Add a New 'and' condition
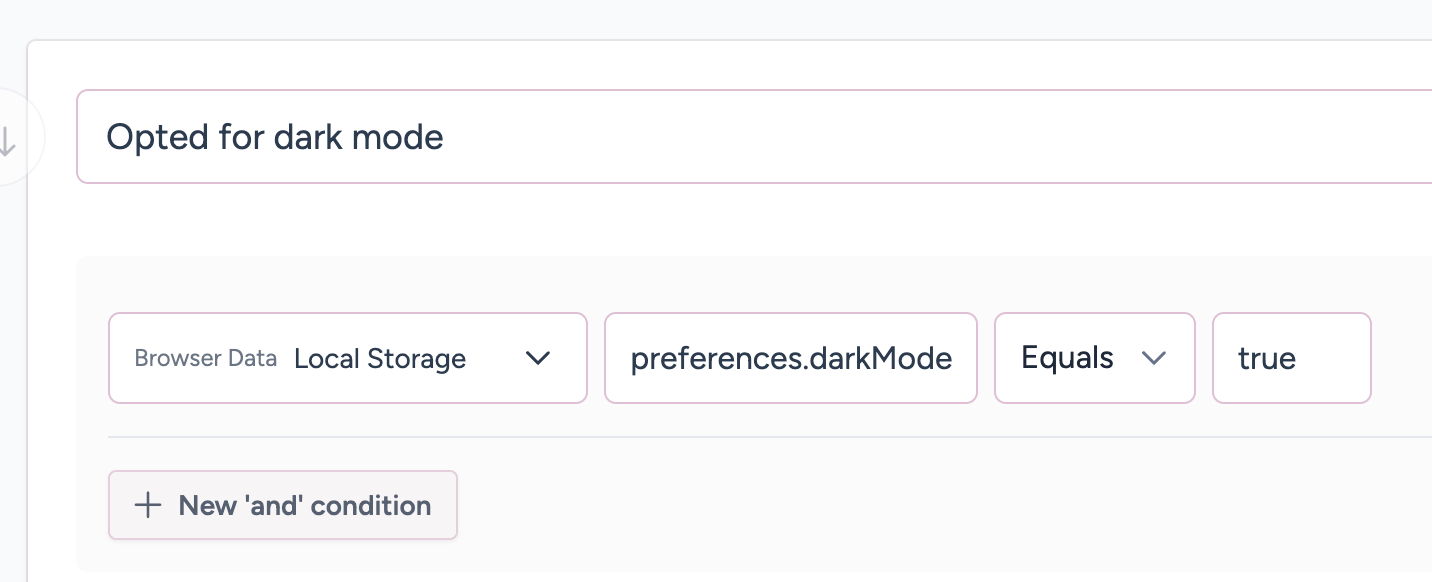Image resolution: width=1432 pixels, height=582 pixels. point(283,505)
